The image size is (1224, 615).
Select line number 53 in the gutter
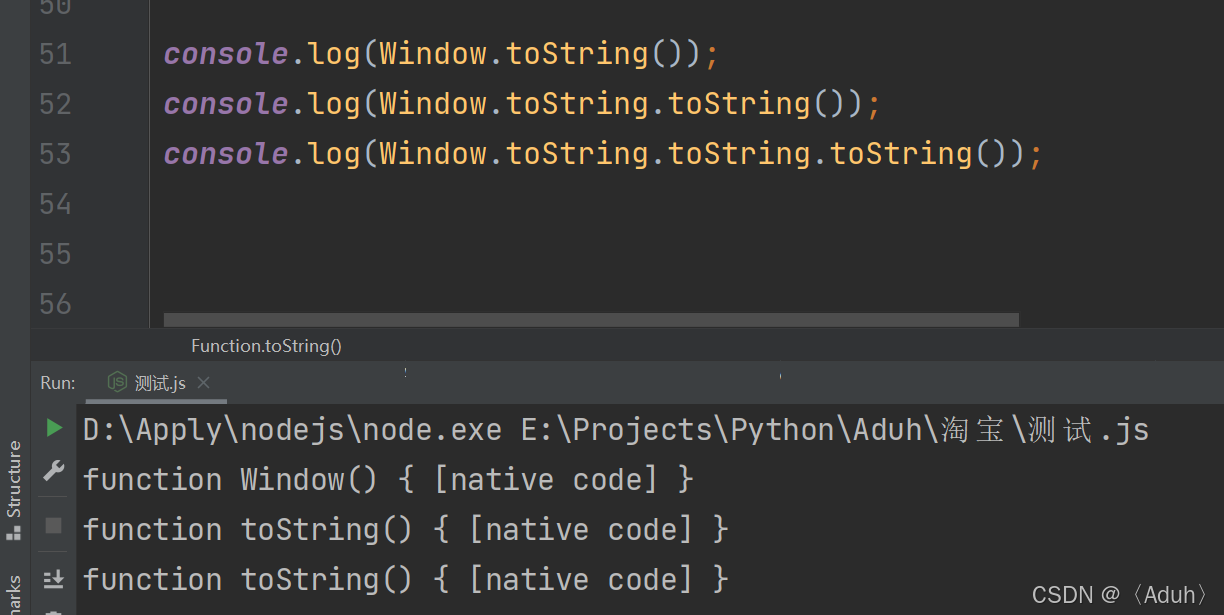point(55,152)
